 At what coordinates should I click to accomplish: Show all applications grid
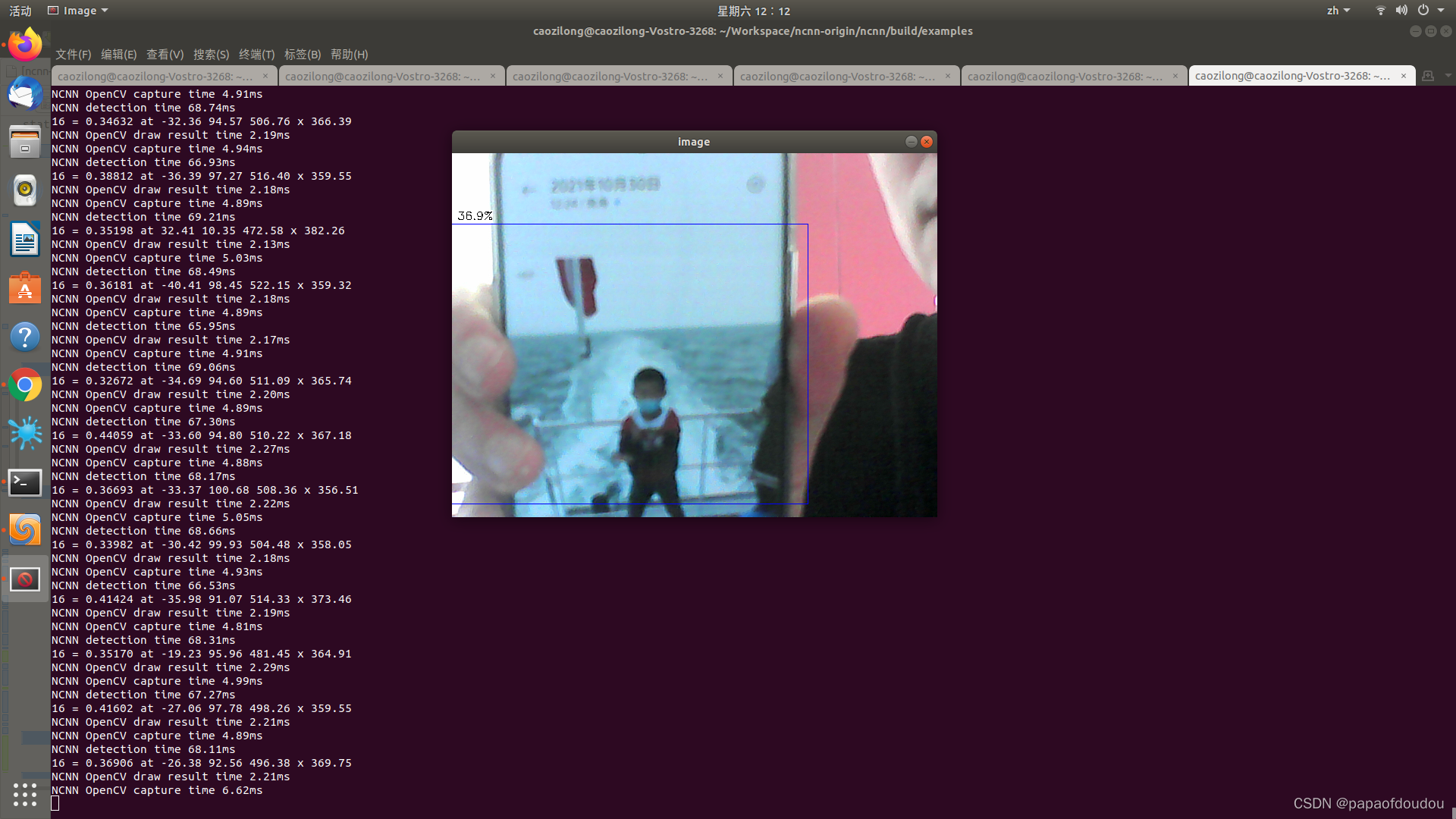pos(25,794)
